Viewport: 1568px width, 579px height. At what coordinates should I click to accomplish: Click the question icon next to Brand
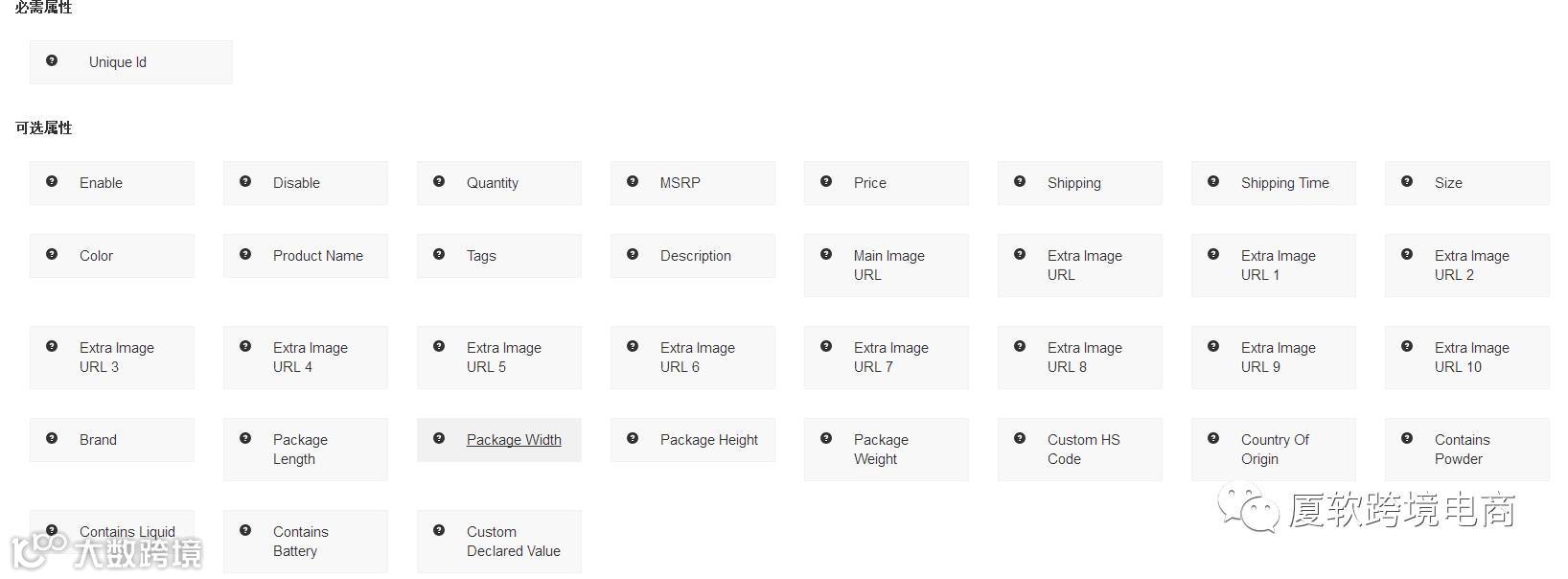point(52,438)
